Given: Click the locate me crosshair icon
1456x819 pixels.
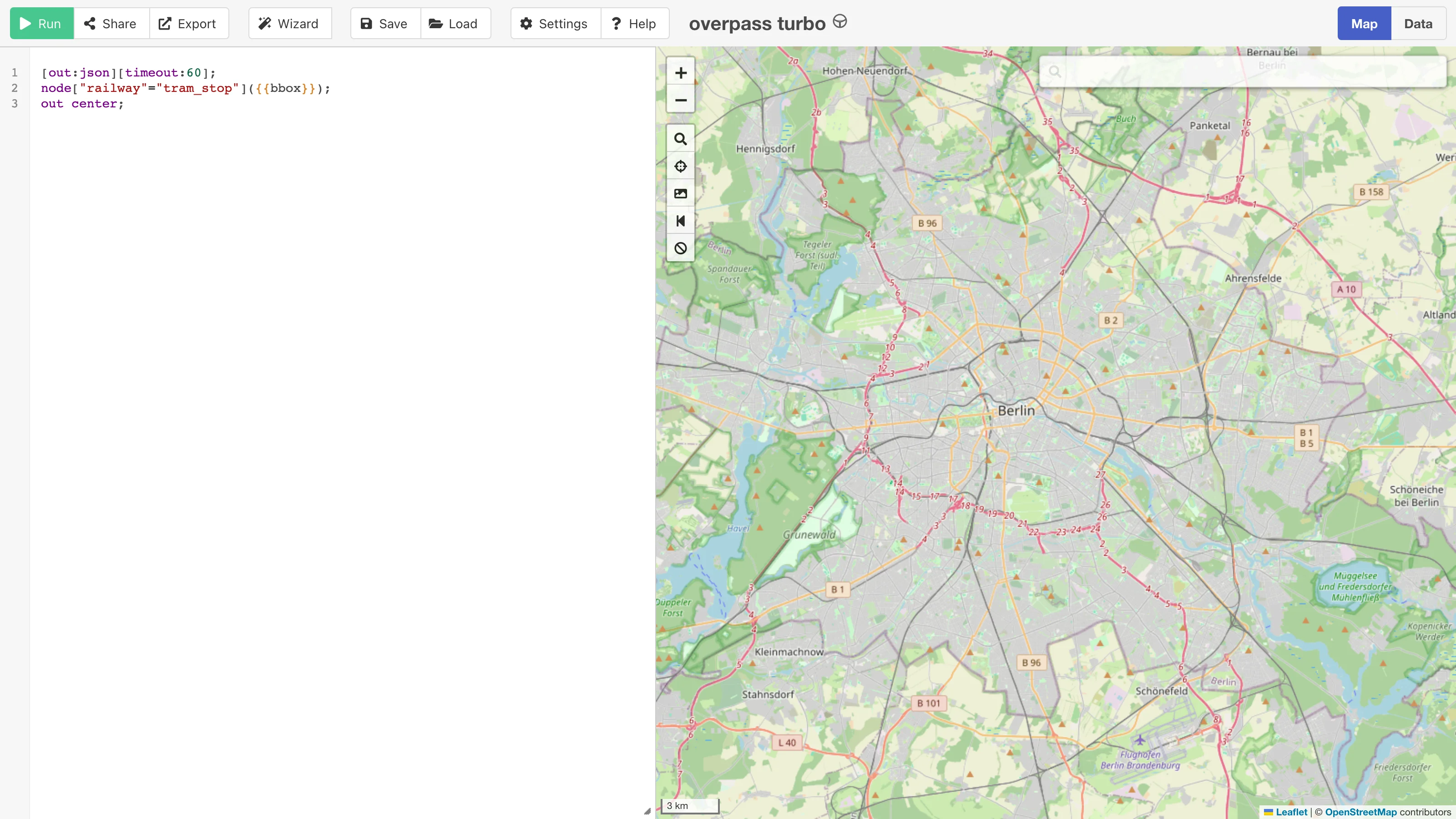Looking at the screenshot, I should (681, 166).
